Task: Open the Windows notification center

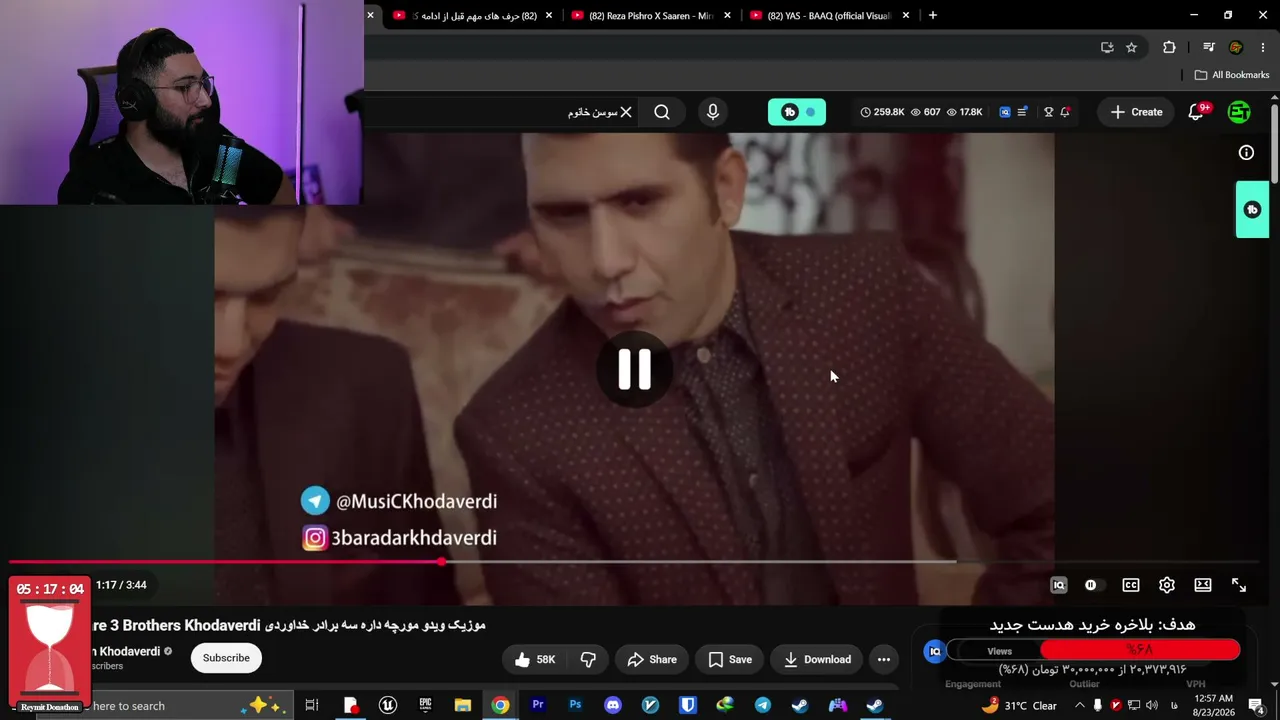Action: pos(1256,706)
